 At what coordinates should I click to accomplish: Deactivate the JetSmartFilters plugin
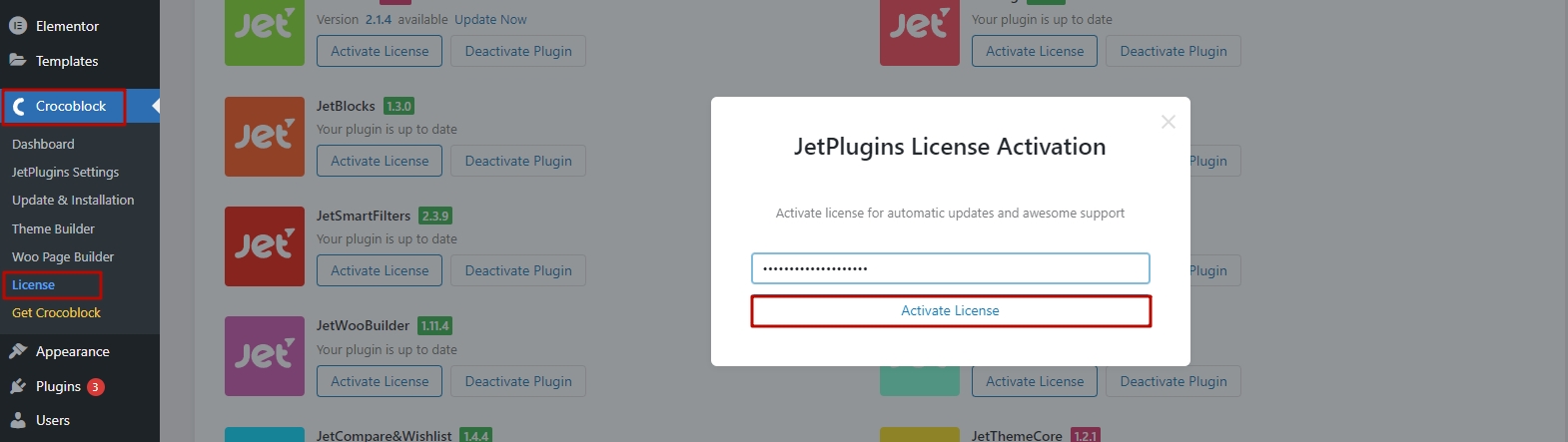[x=518, y=270]
